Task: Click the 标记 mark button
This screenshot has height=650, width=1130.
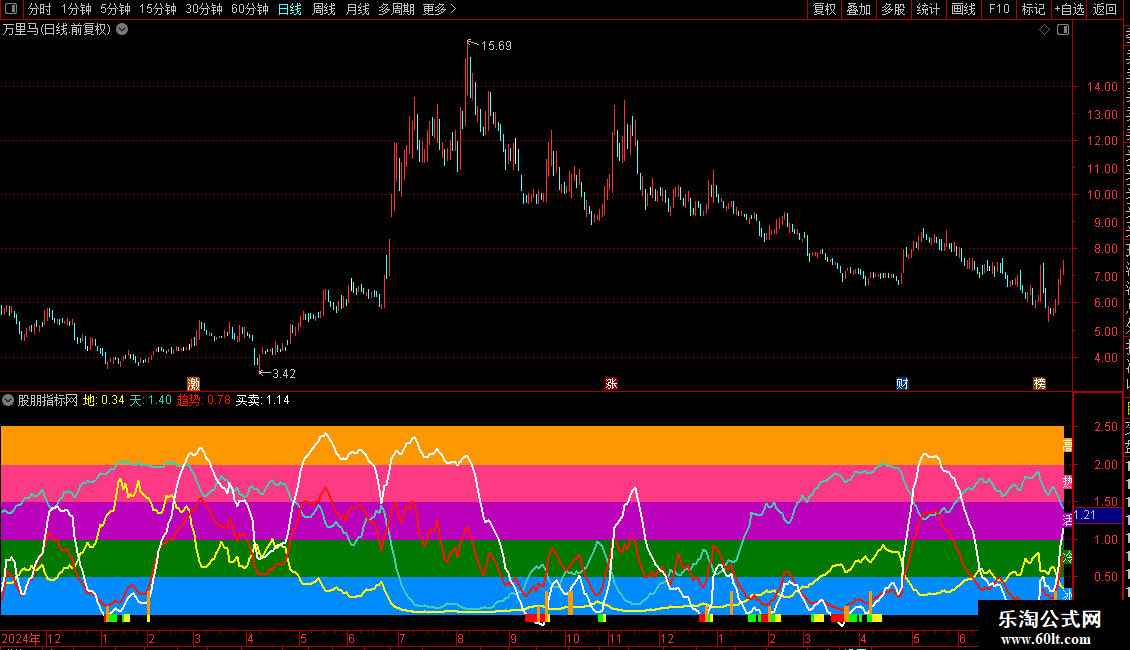Action: (x=1033, y=9)
